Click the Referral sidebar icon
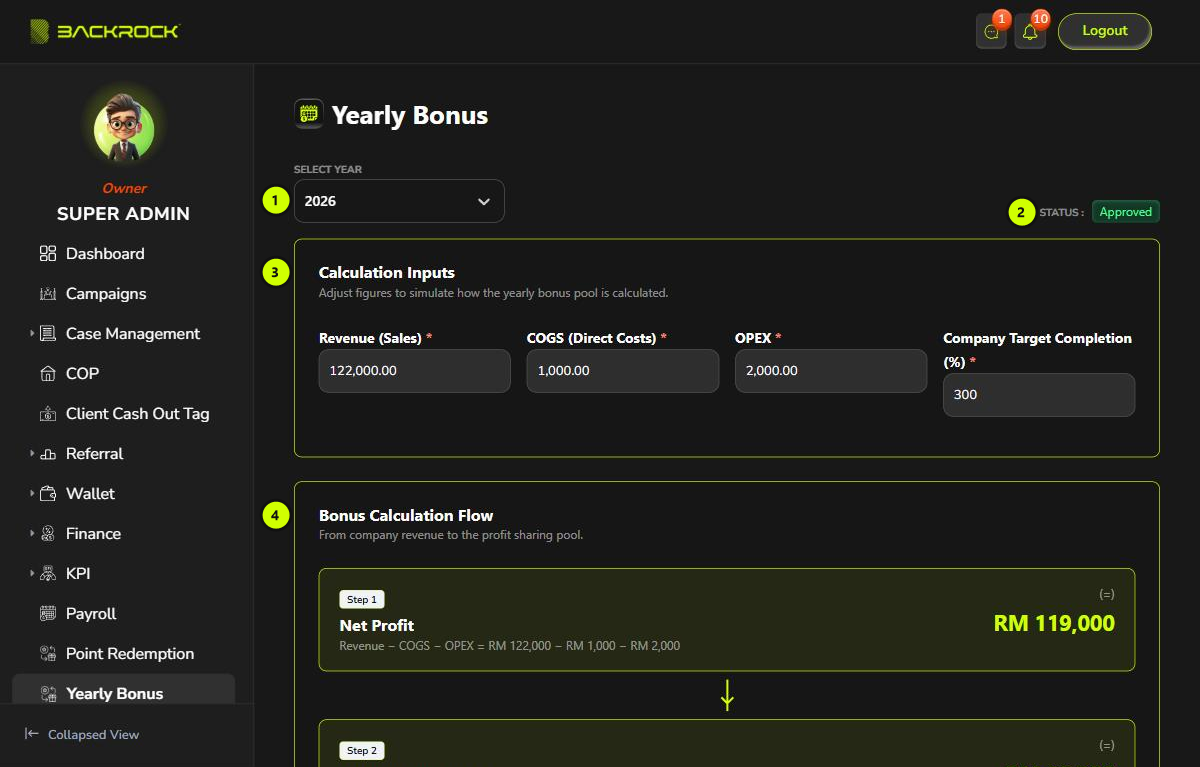The height and width of the screenshot is (767, 1200). [48, 454]
